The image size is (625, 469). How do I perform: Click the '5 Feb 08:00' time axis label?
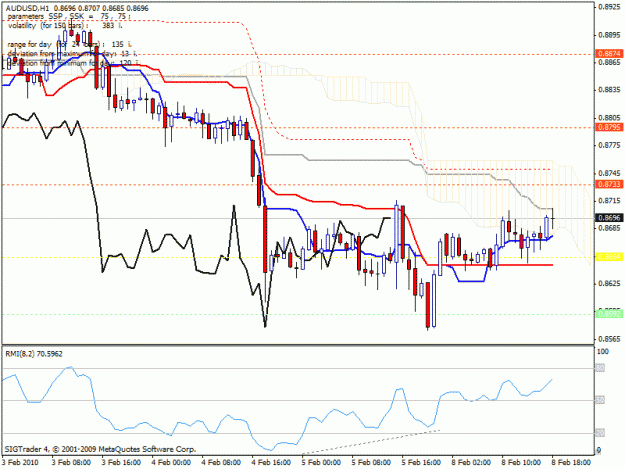[371, 462]
